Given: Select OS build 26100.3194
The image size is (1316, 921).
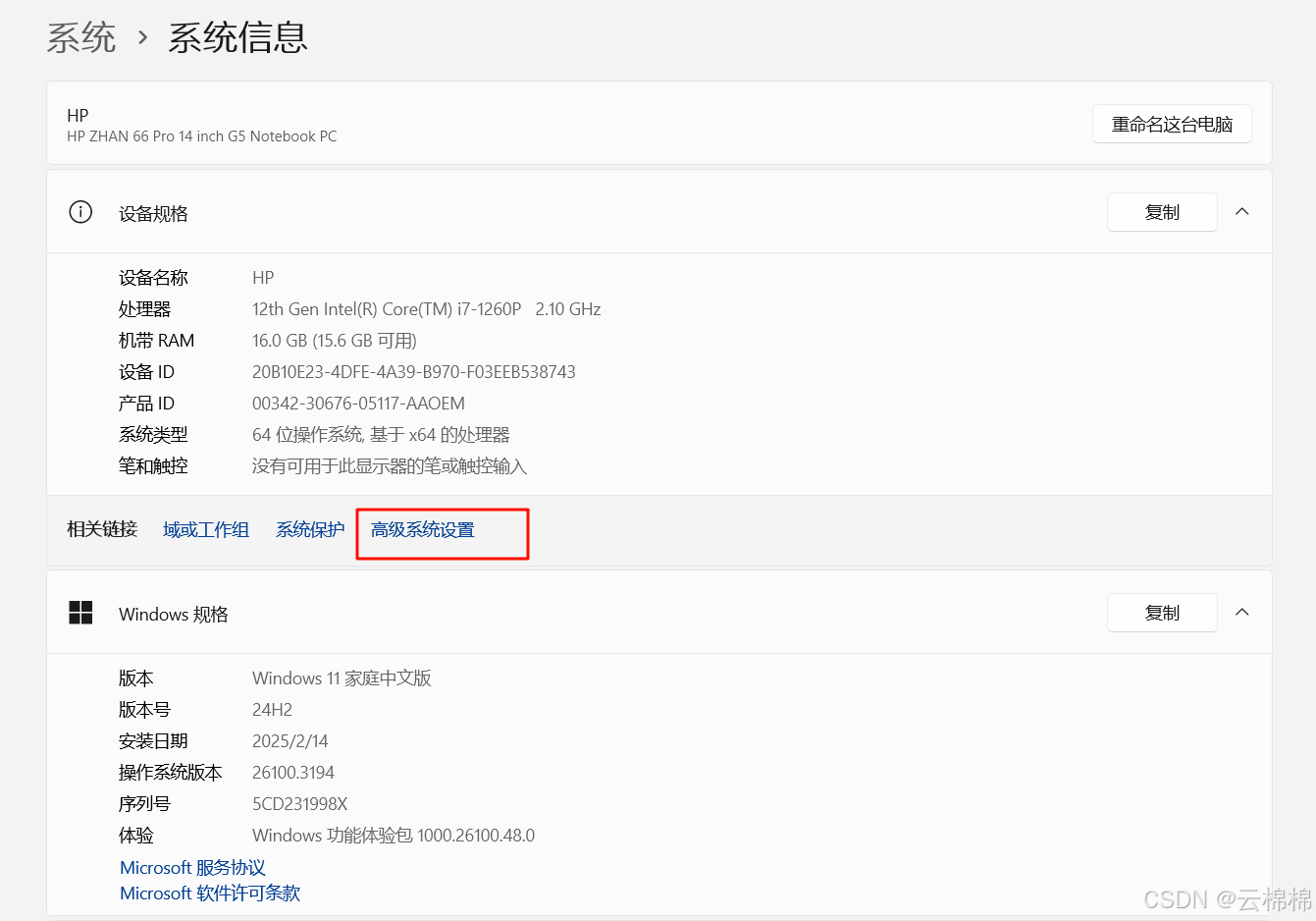Looking at the screenshot, I should (293, 773).
